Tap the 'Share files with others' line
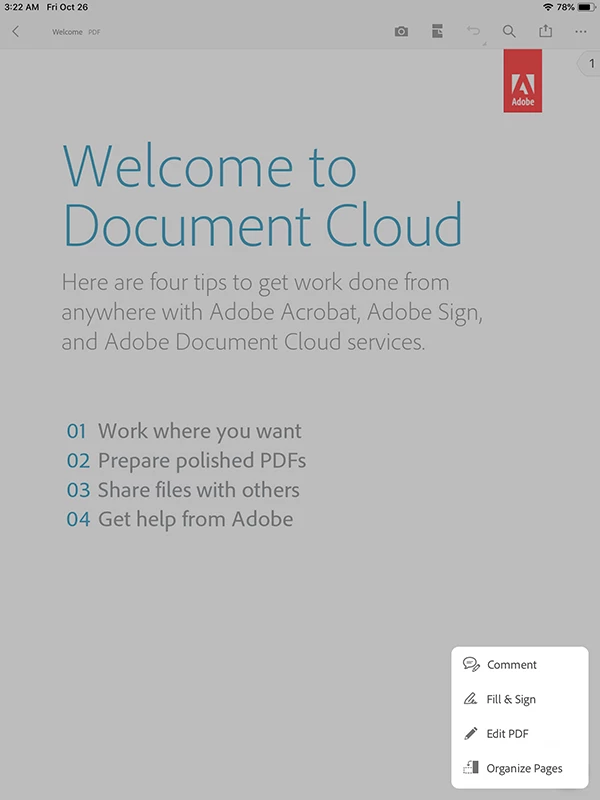600x800 pixels. coord(183,490)
